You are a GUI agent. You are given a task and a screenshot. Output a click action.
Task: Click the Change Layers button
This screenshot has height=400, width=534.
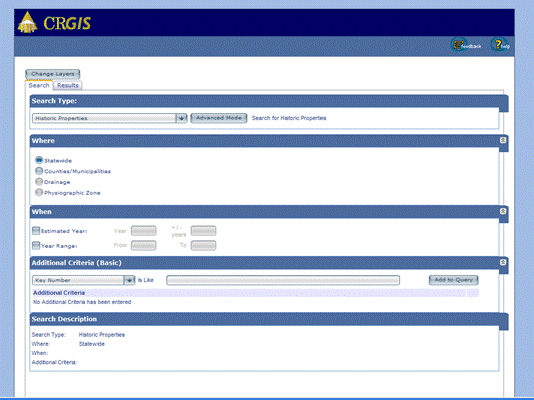click(x=52, y=74)
